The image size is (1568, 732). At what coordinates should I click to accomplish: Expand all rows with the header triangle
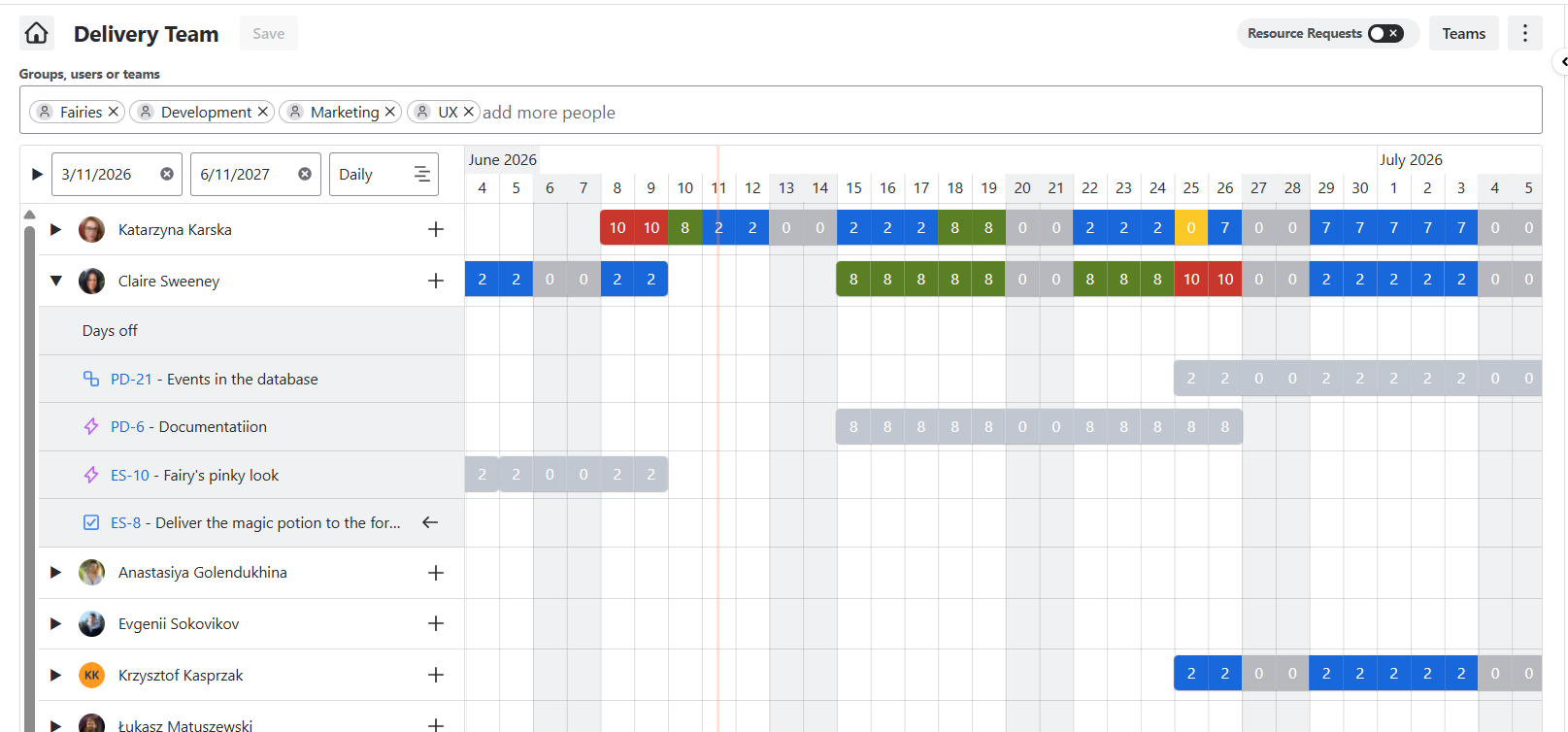pos(37,174)
